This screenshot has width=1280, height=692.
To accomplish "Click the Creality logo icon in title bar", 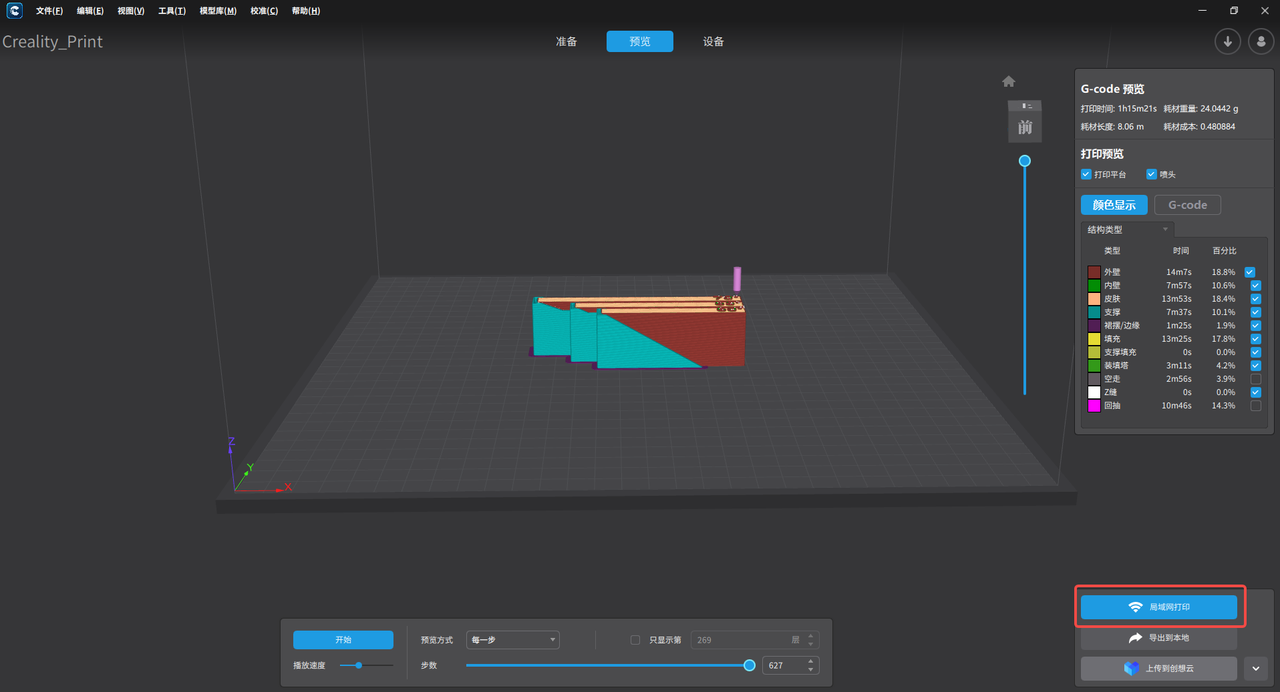I will 15,11.
